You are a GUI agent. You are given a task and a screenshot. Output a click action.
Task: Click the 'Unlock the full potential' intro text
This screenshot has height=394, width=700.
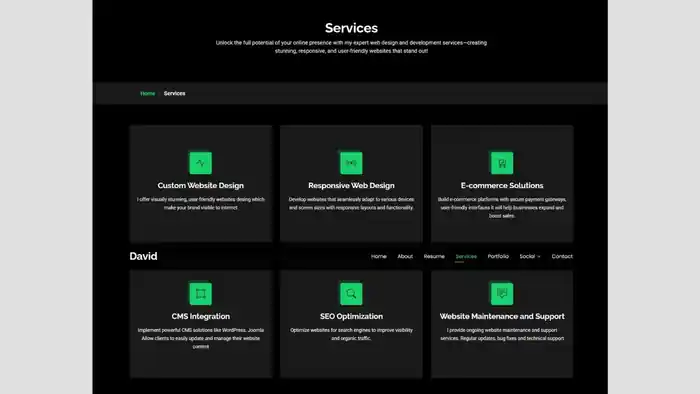point(351,47)
